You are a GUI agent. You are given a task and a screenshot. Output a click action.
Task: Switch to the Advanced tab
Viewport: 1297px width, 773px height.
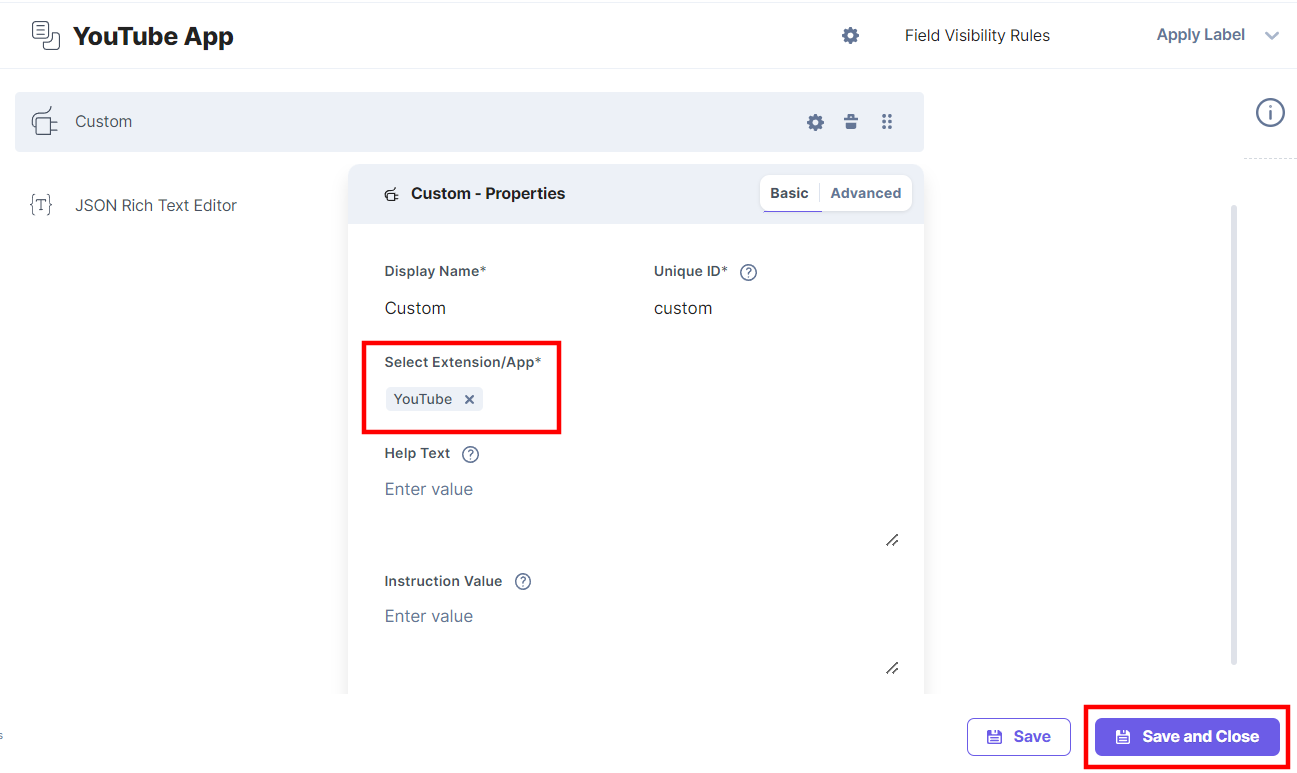click(866, 193)
